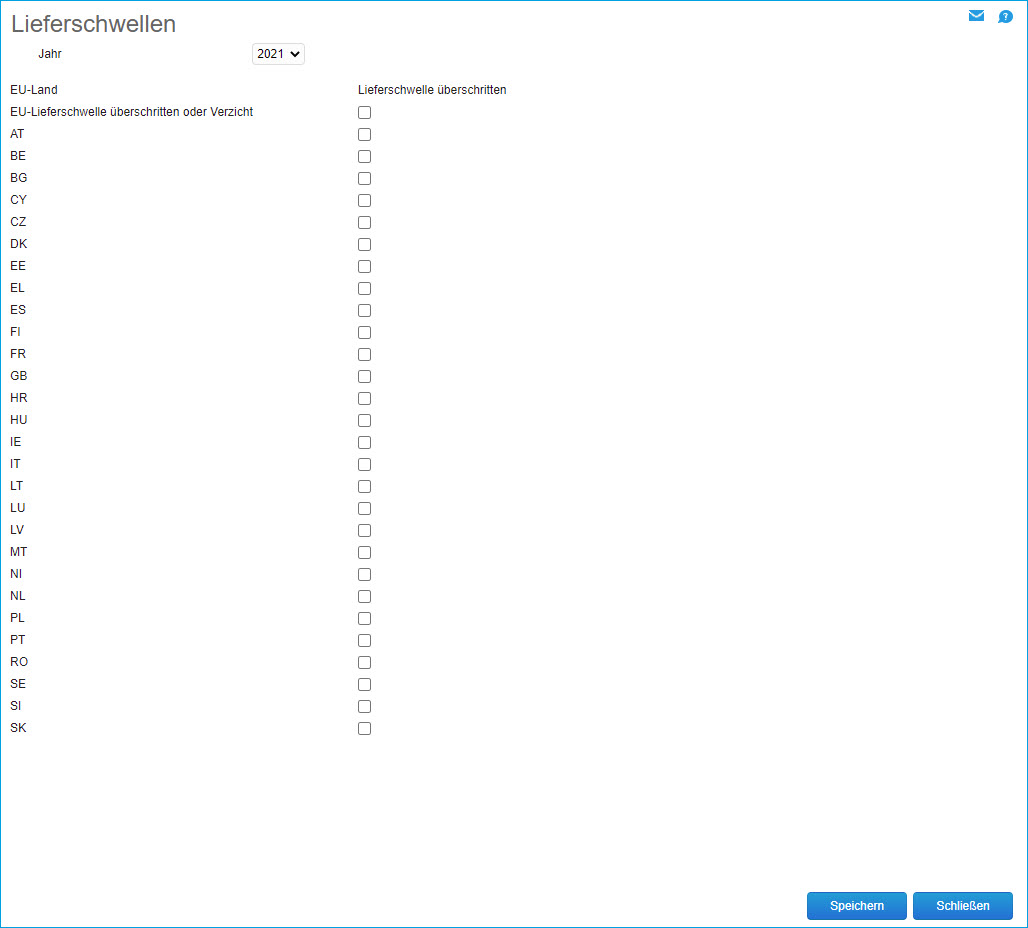Open the mail envelope icon
The height and width of the screenshot is (928, 1028).
[976, 16]
